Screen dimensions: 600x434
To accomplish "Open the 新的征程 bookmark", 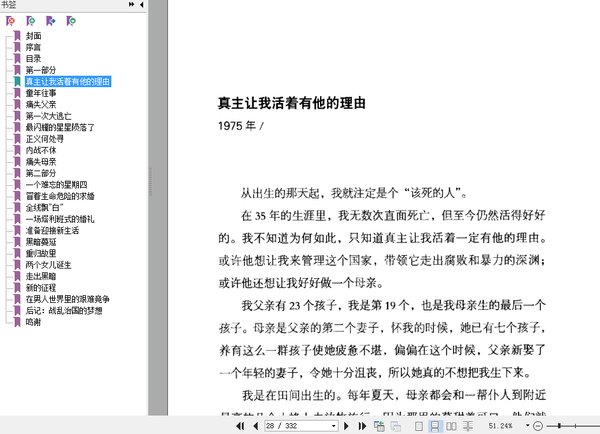I will [41, 288].
